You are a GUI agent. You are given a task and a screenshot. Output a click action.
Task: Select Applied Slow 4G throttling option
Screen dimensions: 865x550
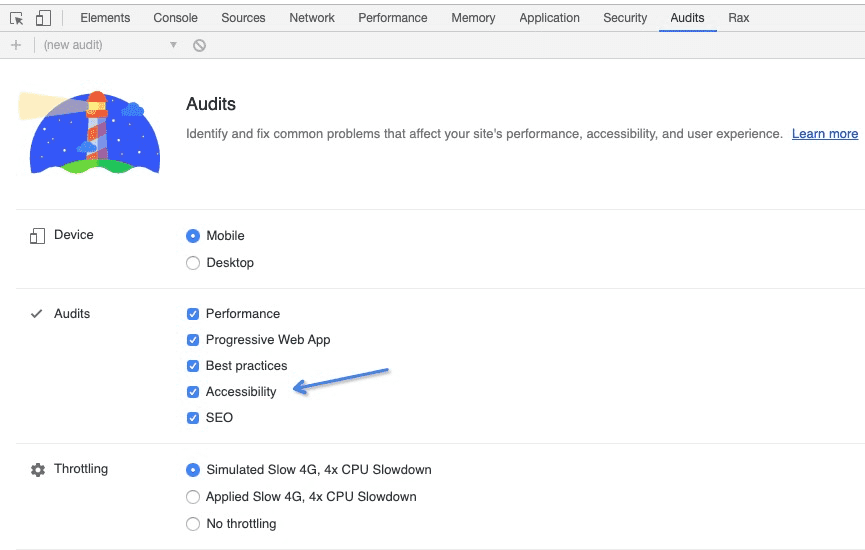(194, 497)
